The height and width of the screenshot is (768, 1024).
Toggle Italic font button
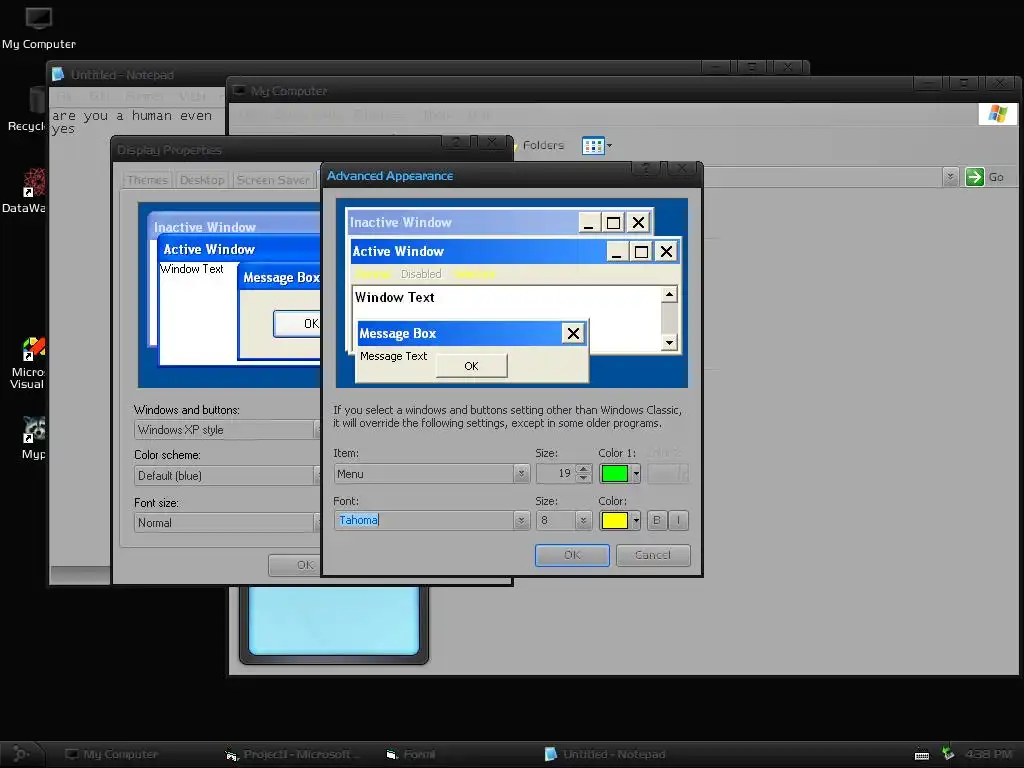(x=678, y=520)
